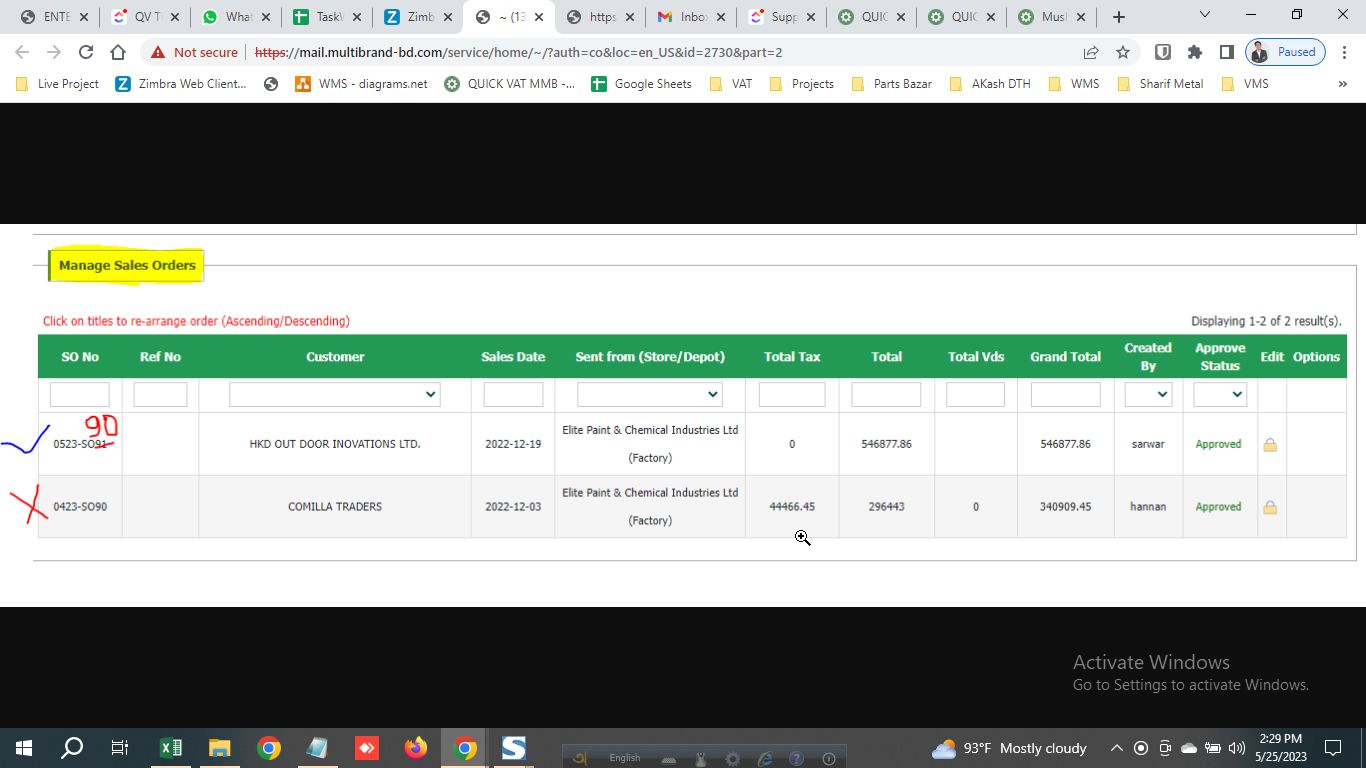
Task: Click the Ref No filter input
Action: [160, 394]
